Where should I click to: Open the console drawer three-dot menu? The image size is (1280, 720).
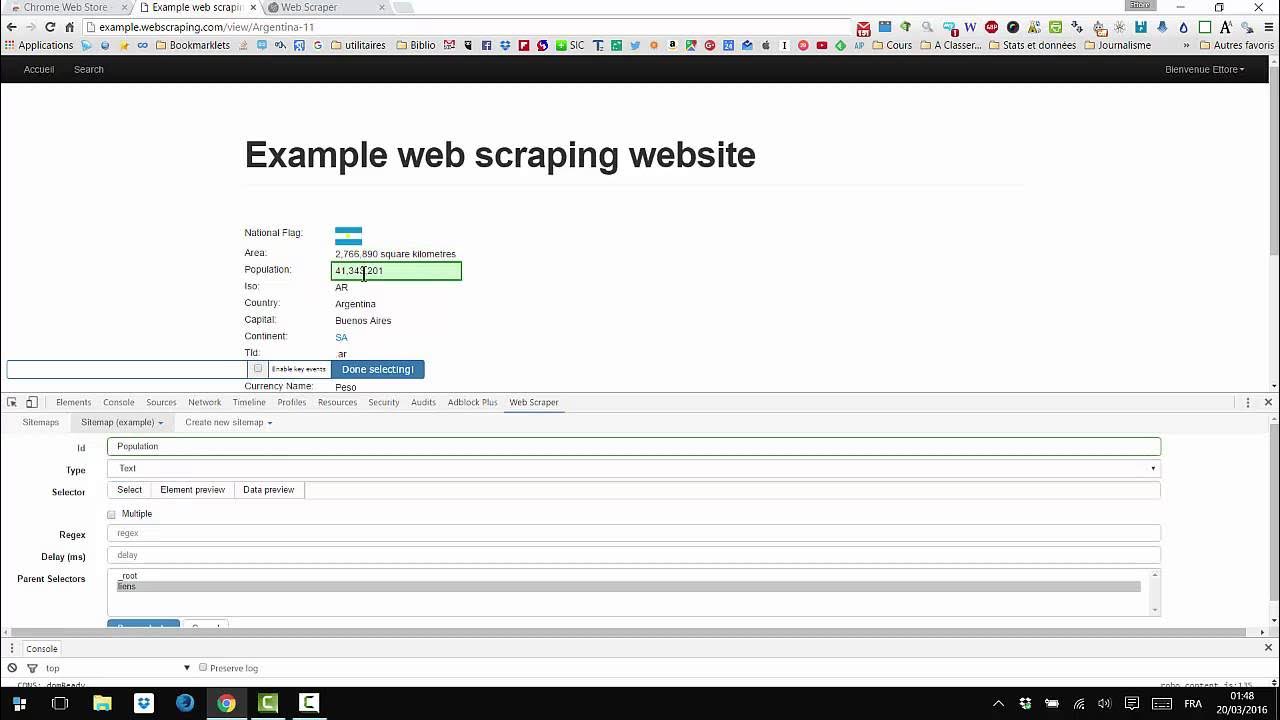point(12,648)
